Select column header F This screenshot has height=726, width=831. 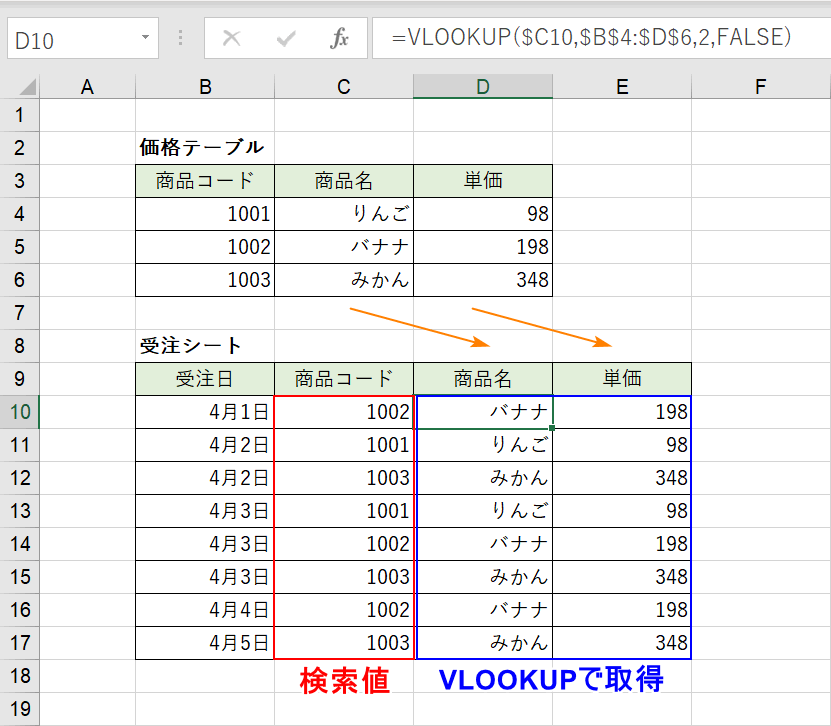(761, 86)
